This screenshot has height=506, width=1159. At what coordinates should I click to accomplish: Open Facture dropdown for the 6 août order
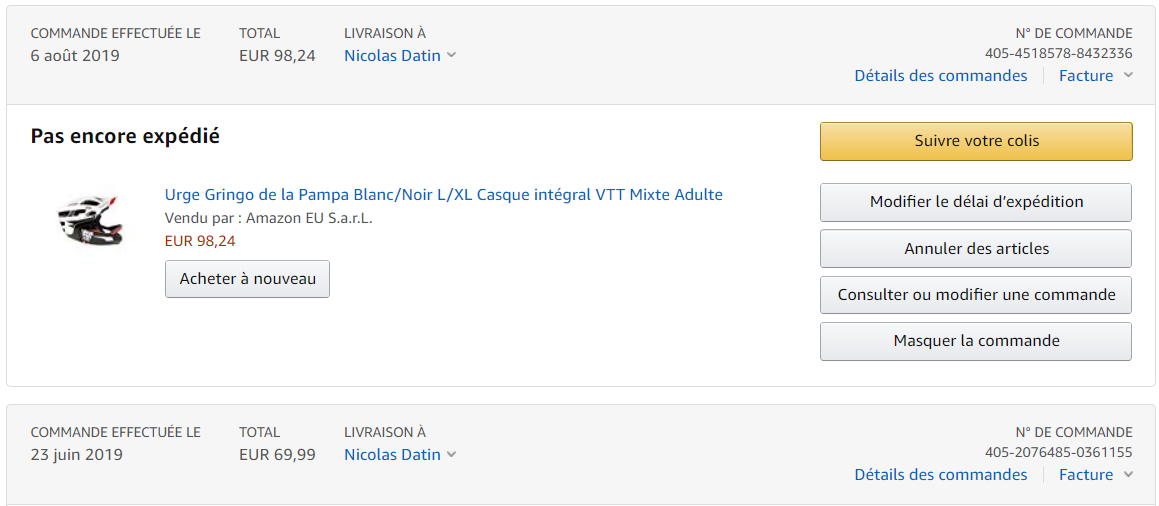[1095, 75]
